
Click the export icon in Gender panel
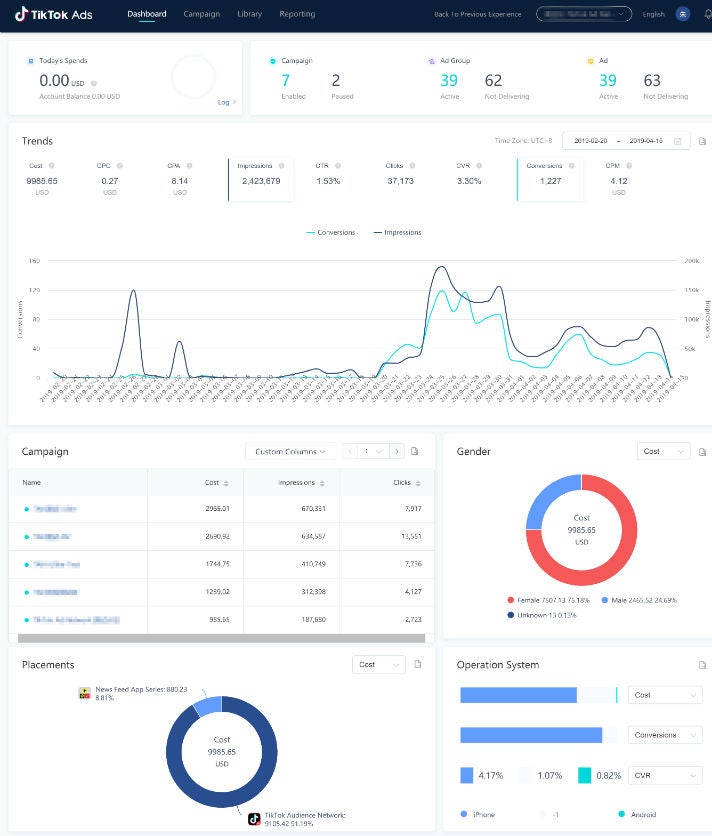coord(702,452)
